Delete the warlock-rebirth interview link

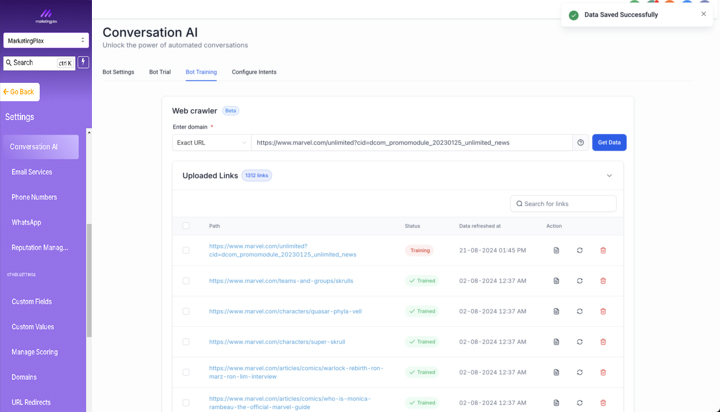tap(603, 372)
